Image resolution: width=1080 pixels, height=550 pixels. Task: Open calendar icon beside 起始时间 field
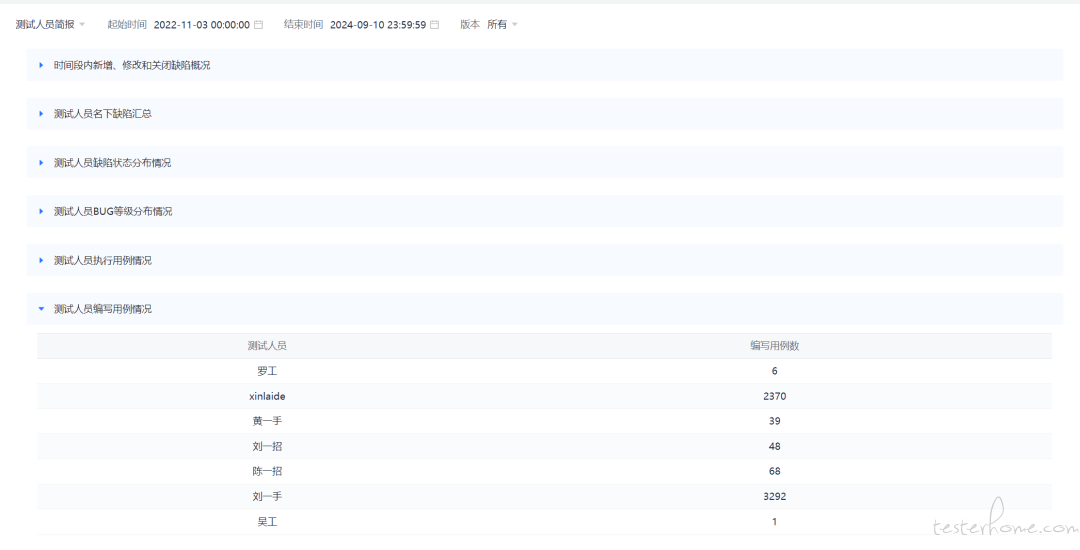259,25
